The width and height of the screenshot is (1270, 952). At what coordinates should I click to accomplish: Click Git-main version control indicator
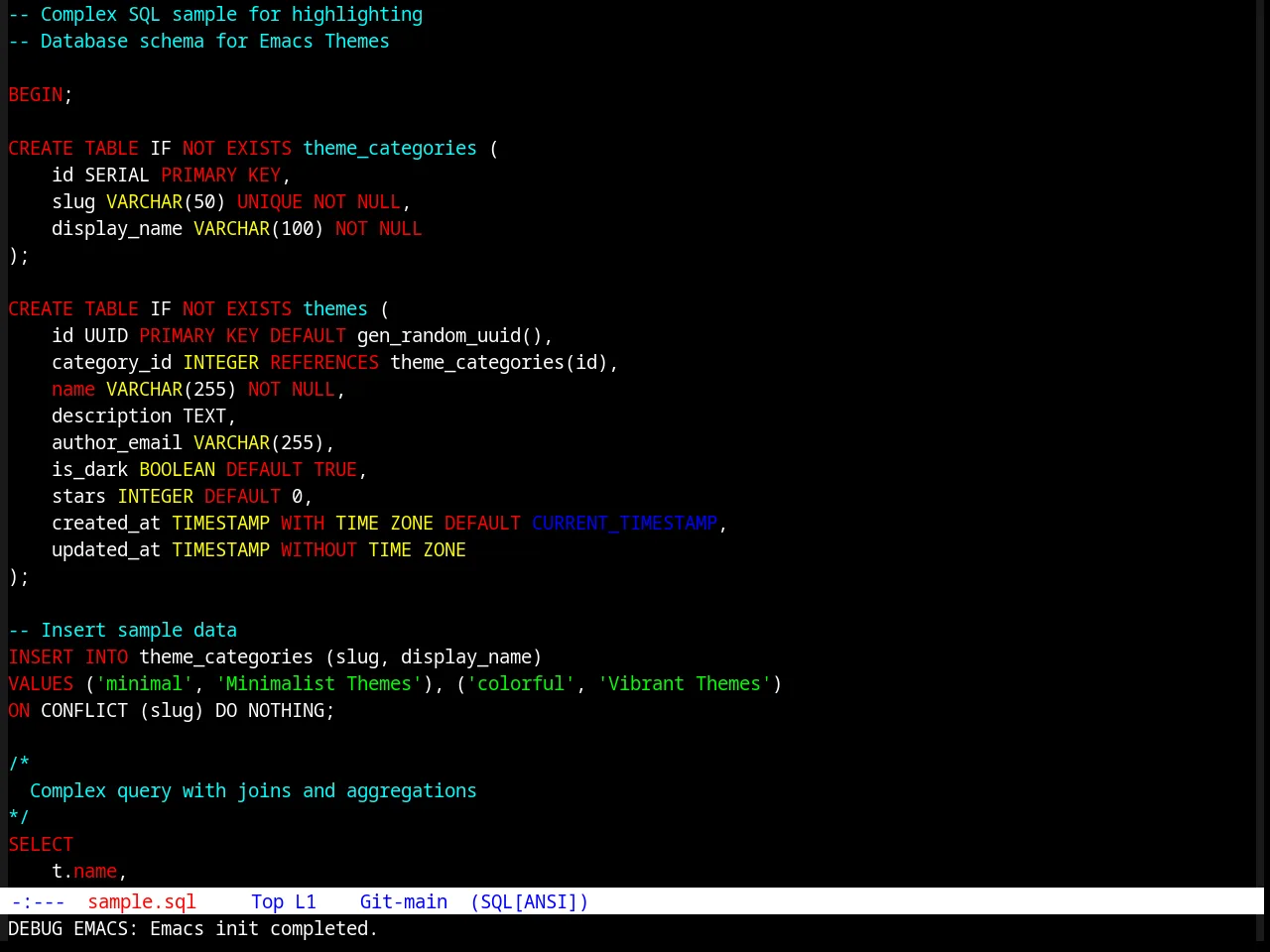click(x=404, y=901)
